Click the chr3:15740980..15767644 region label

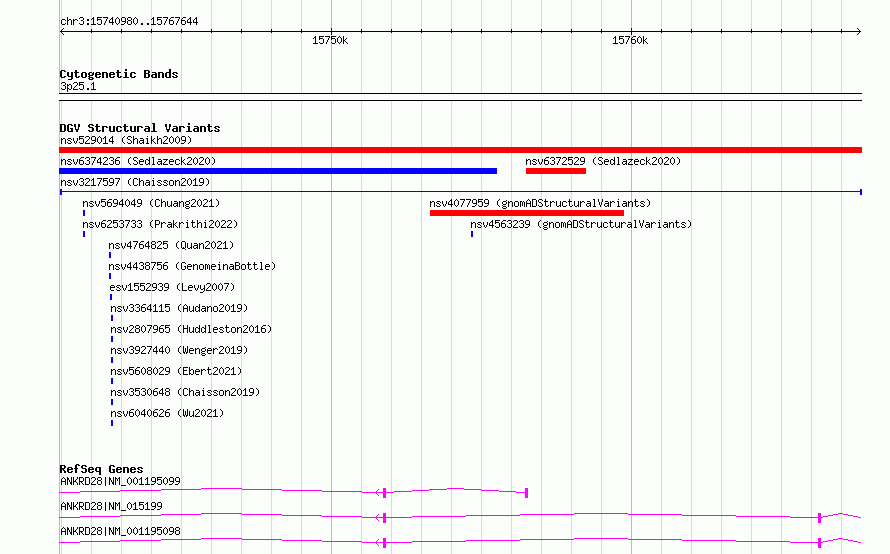pyautogui.click(x=129, y=21)
